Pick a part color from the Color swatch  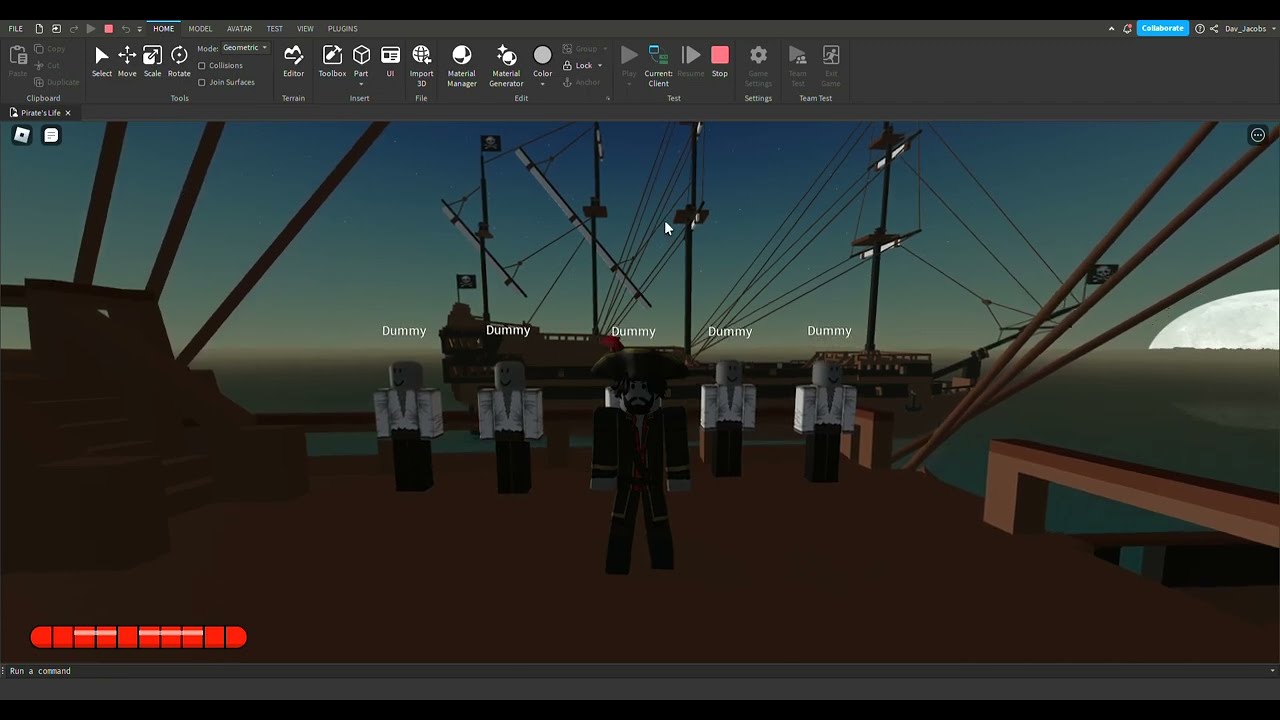tap(542, 56)
